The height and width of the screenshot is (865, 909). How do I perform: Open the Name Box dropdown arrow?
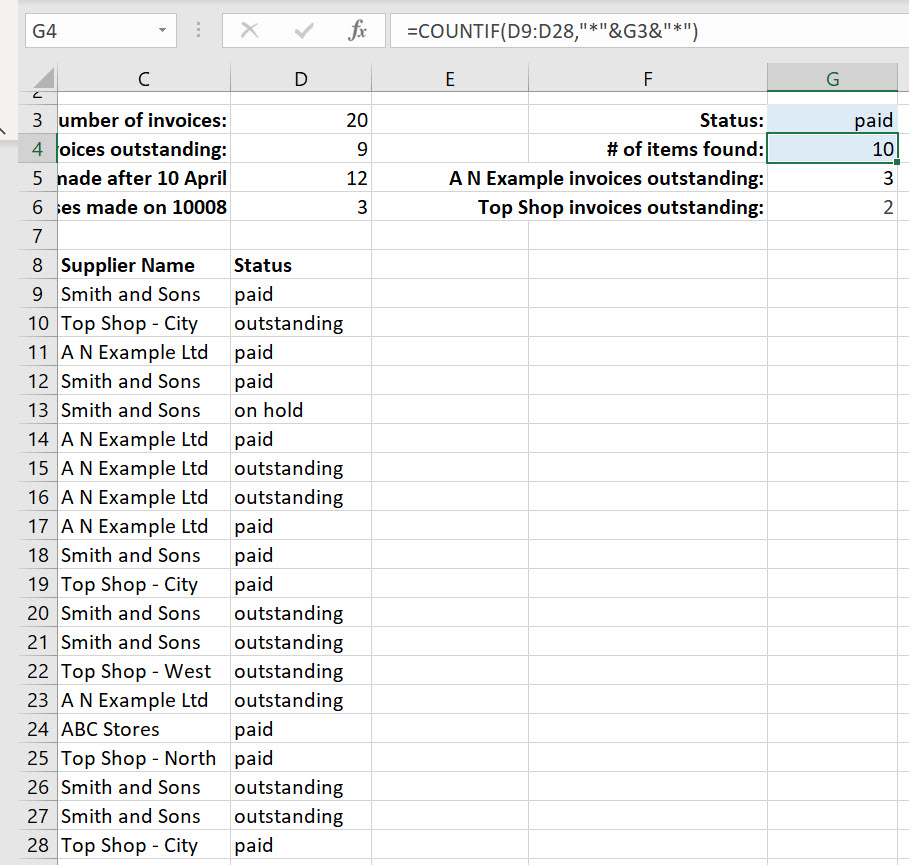coord(162,30)
